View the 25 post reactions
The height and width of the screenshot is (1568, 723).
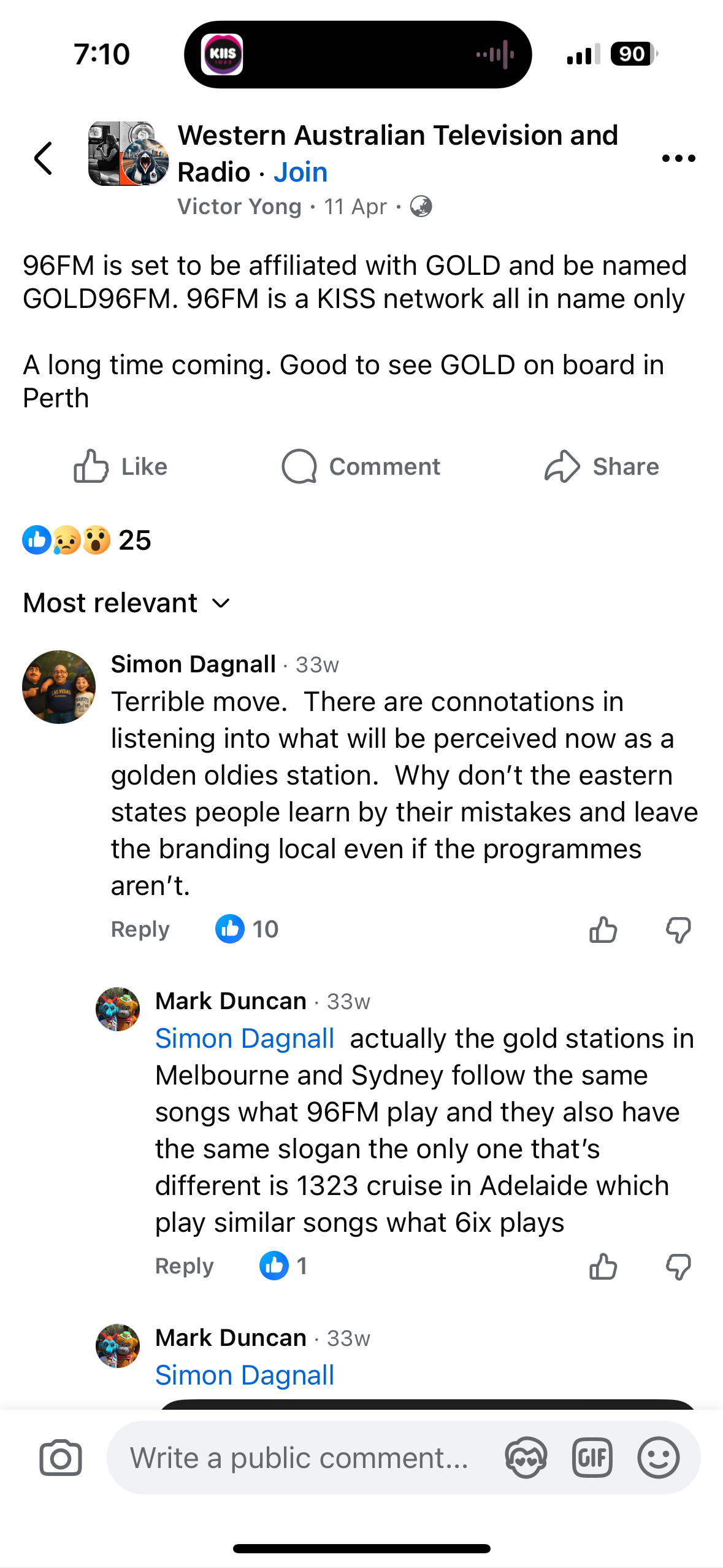point(86,540)
